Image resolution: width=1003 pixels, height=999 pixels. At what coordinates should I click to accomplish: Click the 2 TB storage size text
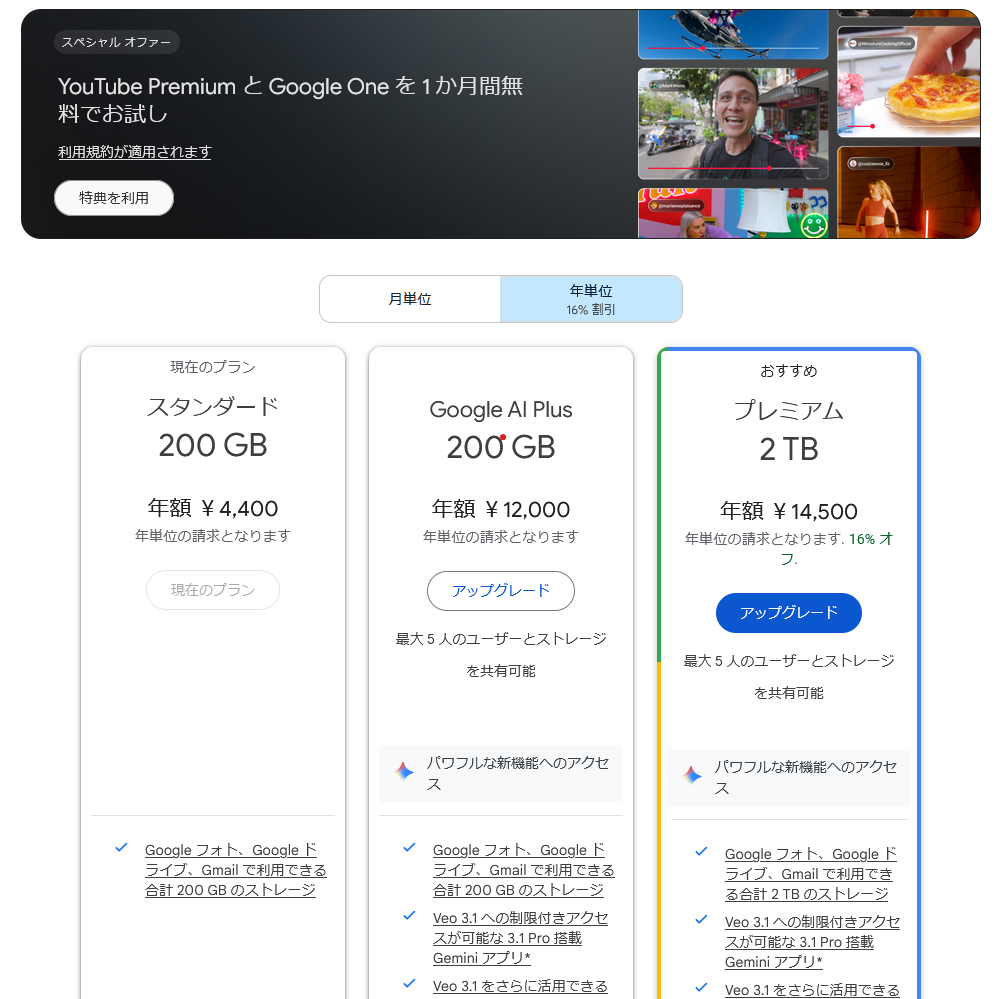click(x=789, y=450)
